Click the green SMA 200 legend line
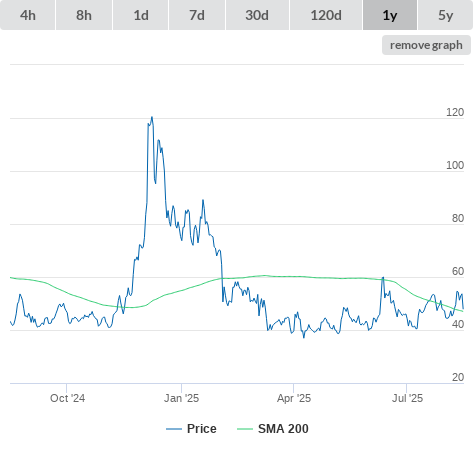474x455 pixels. pyautogui.click(x=245, y=429)
